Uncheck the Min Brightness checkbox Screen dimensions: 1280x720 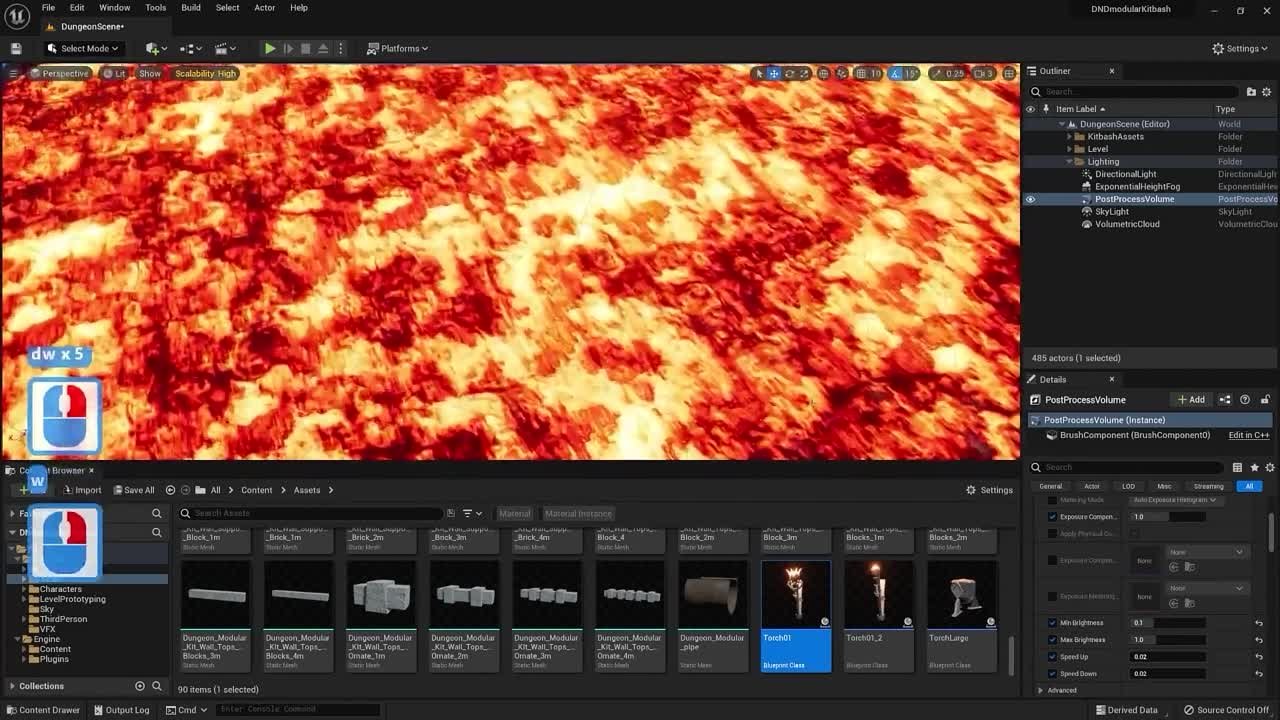(x=1052, y=622)
